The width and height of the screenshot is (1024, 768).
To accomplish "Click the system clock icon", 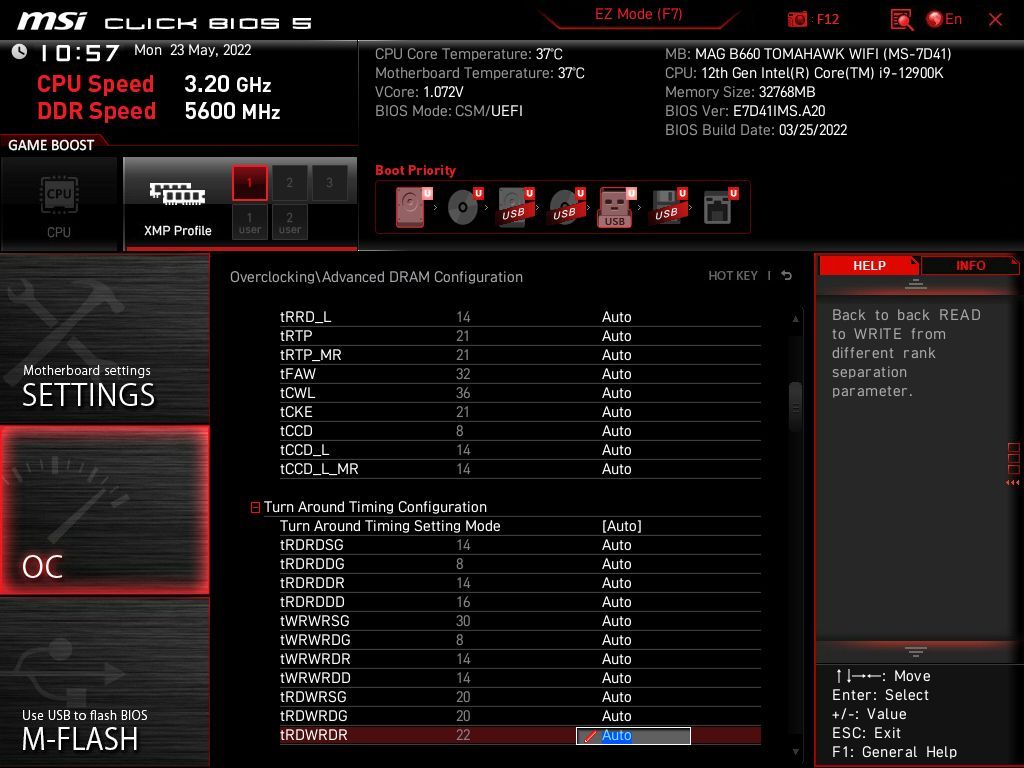I will [x=20, y=52].
